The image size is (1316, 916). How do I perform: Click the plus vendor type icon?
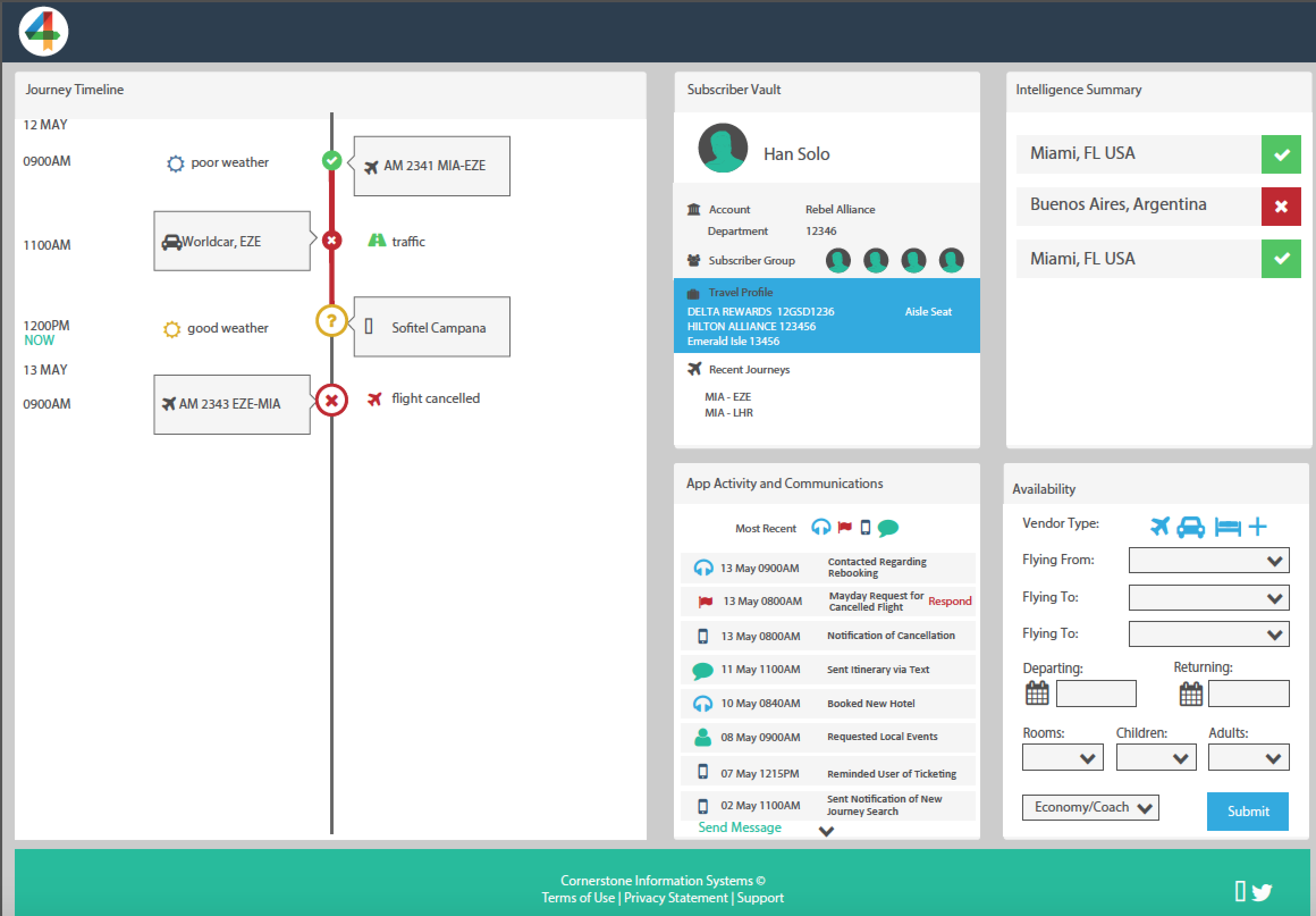tap(1258, 526)
